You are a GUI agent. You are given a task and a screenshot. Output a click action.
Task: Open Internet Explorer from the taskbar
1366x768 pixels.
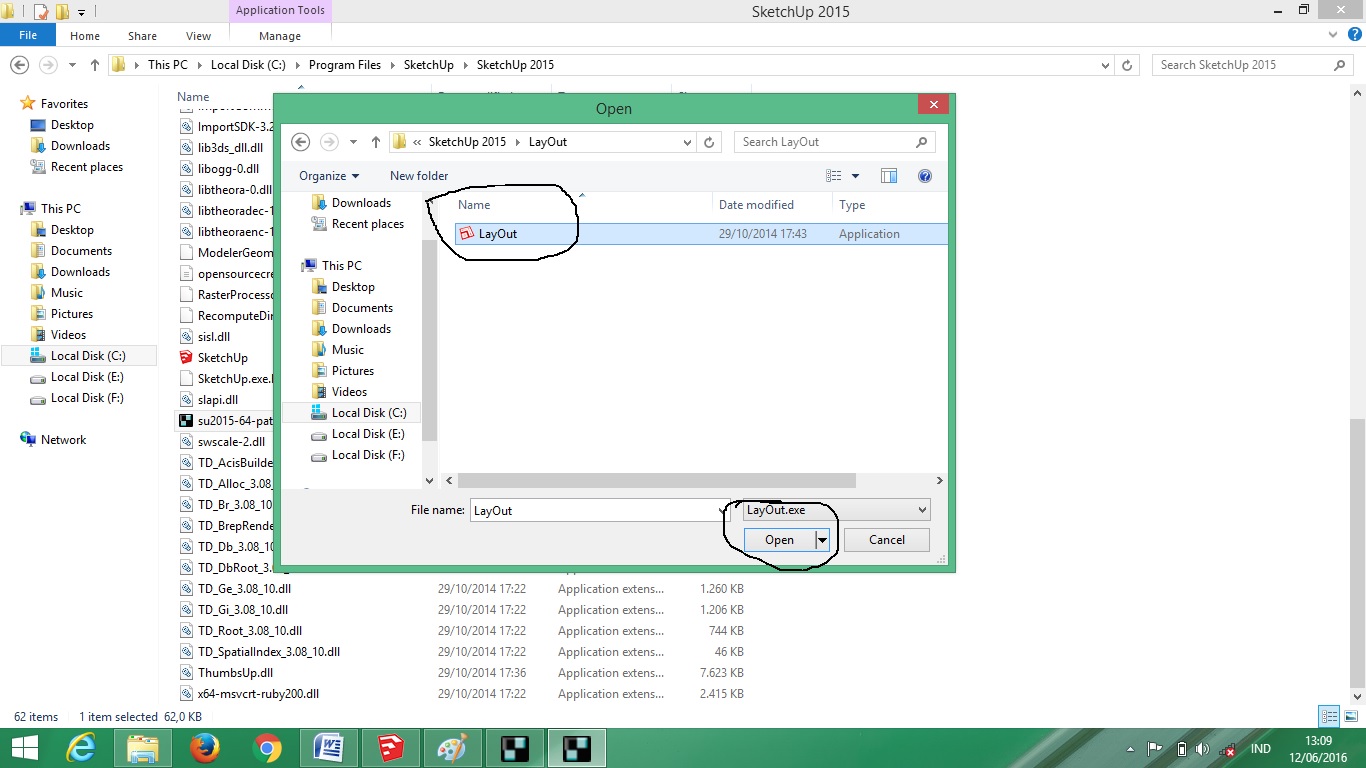[81, 748]
